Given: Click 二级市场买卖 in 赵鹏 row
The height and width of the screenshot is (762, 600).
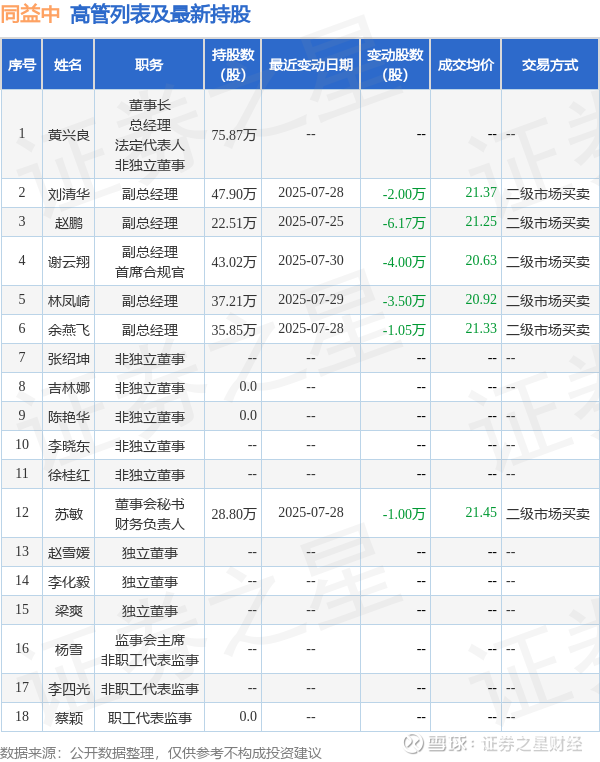Looking at the screenshot, I should coord(548,223).
